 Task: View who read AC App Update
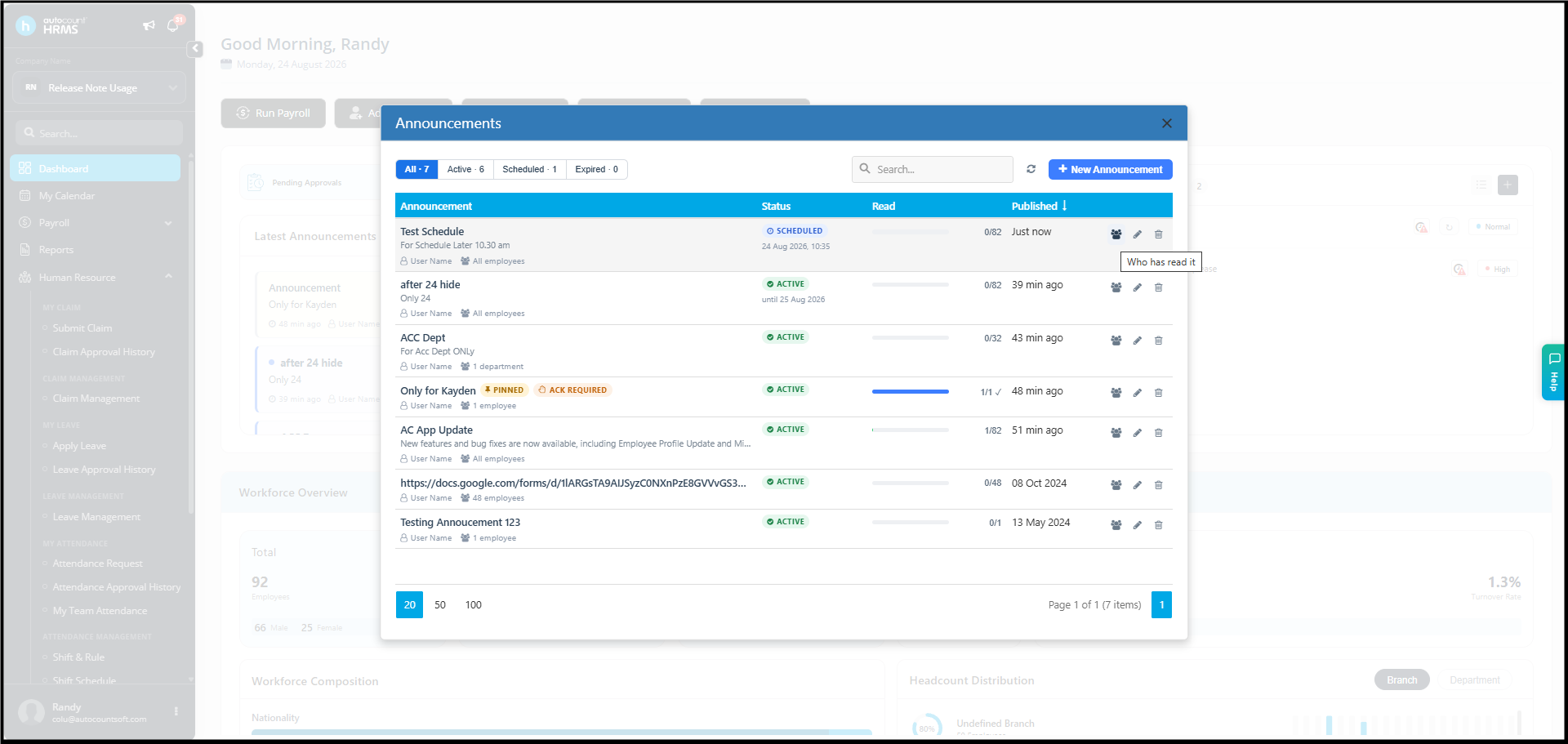pyautogui.click(x=1116, y=433)
